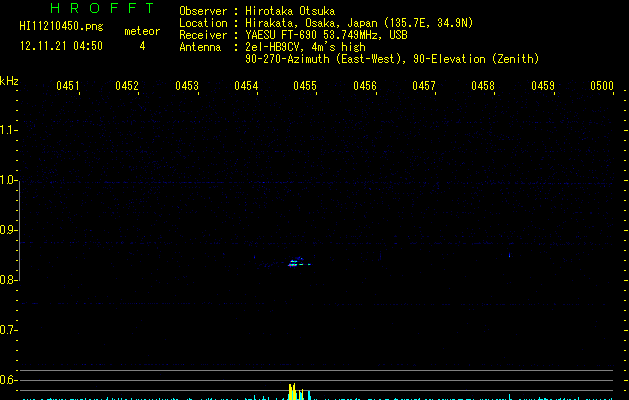This screenshot has height=400, width=629.
Task: Click time marker 0452
Action: (127, 86)
